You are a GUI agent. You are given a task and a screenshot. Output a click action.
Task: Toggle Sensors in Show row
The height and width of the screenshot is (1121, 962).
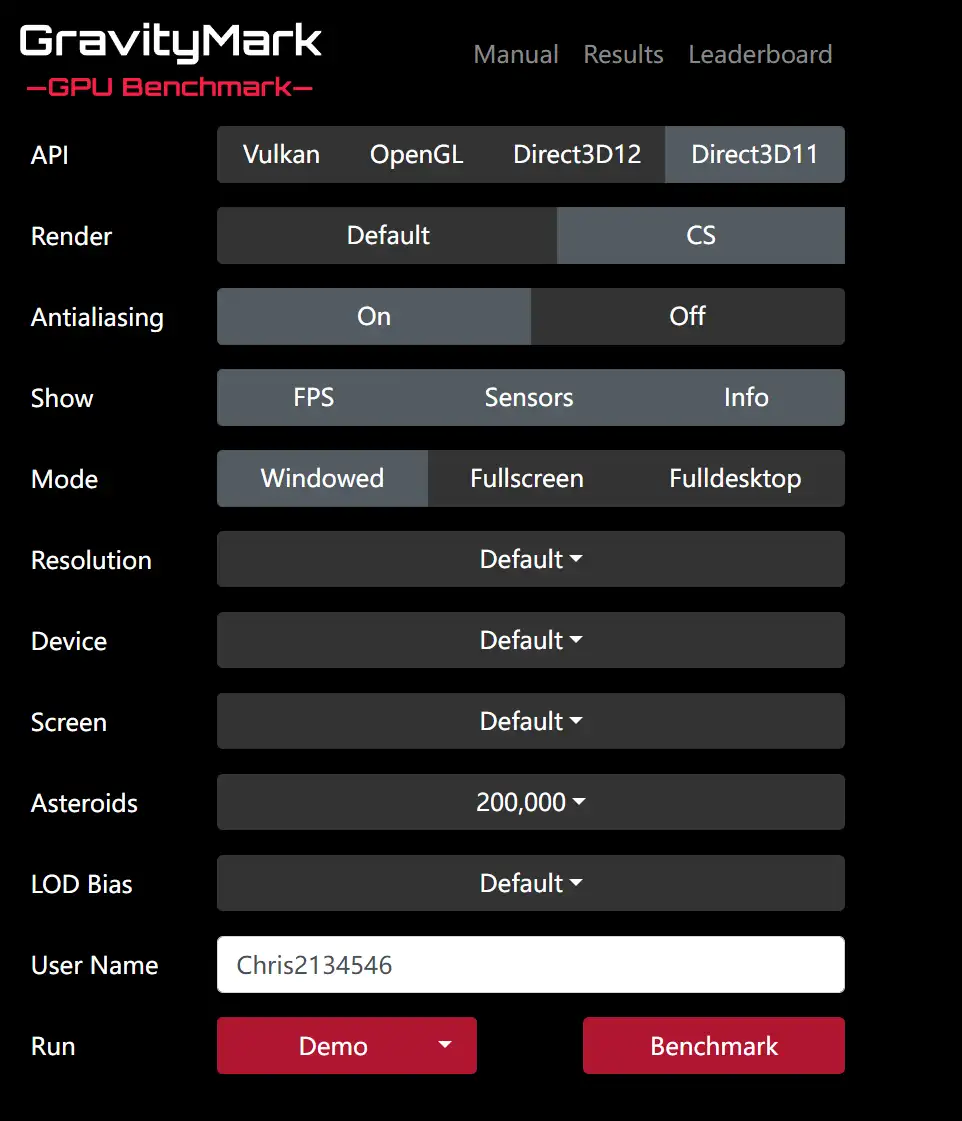[529, 397]
